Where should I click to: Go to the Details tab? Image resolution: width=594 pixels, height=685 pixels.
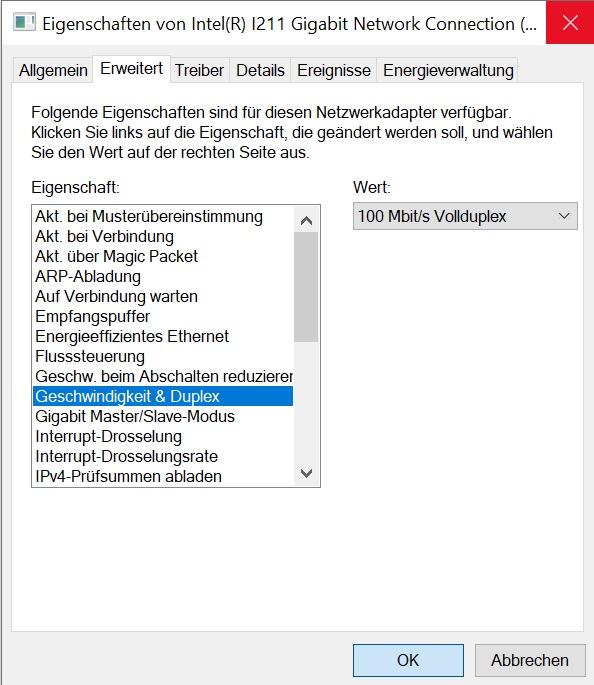pos(260,70)
